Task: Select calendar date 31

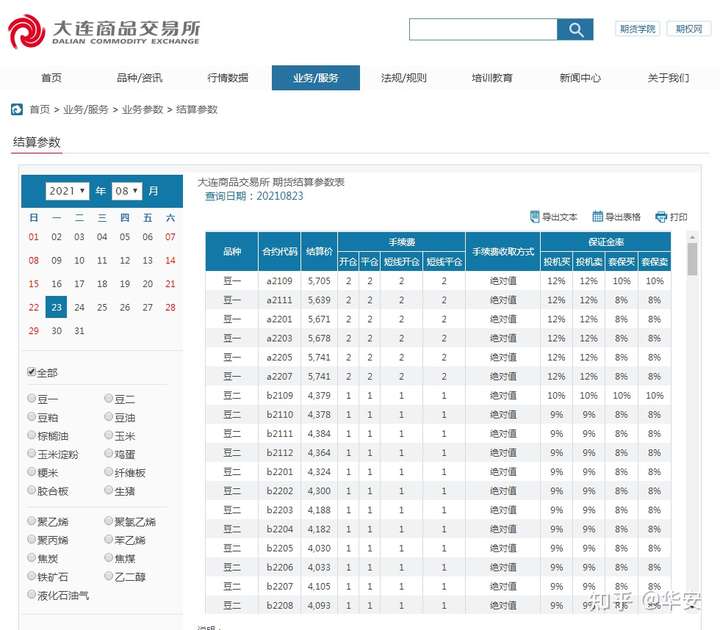Action: (79, 331)
